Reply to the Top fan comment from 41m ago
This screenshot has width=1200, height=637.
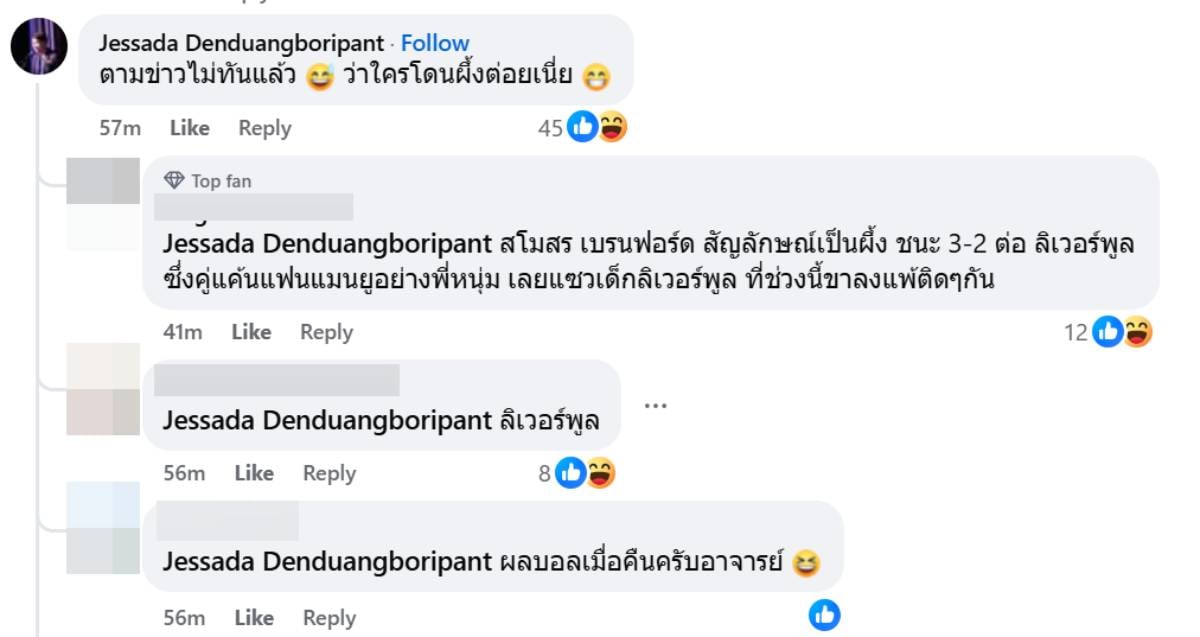[326, 332]
